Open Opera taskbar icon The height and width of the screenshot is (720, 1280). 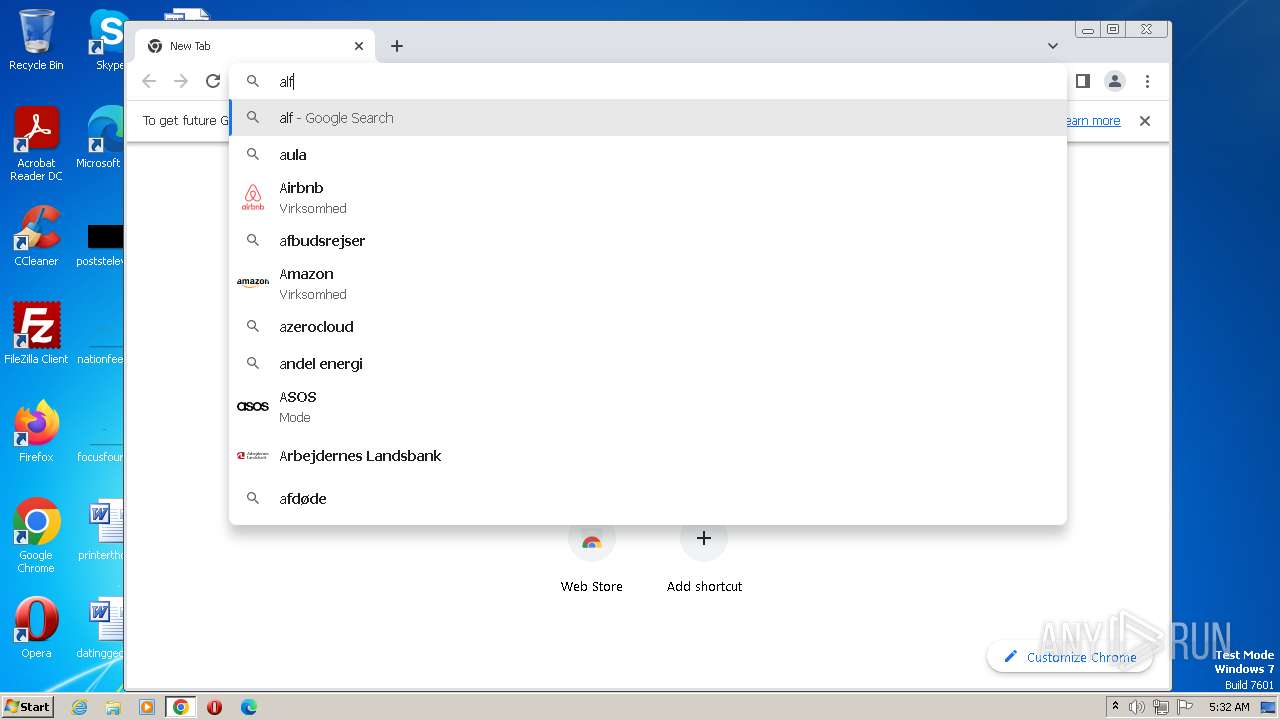click(214, 707)
